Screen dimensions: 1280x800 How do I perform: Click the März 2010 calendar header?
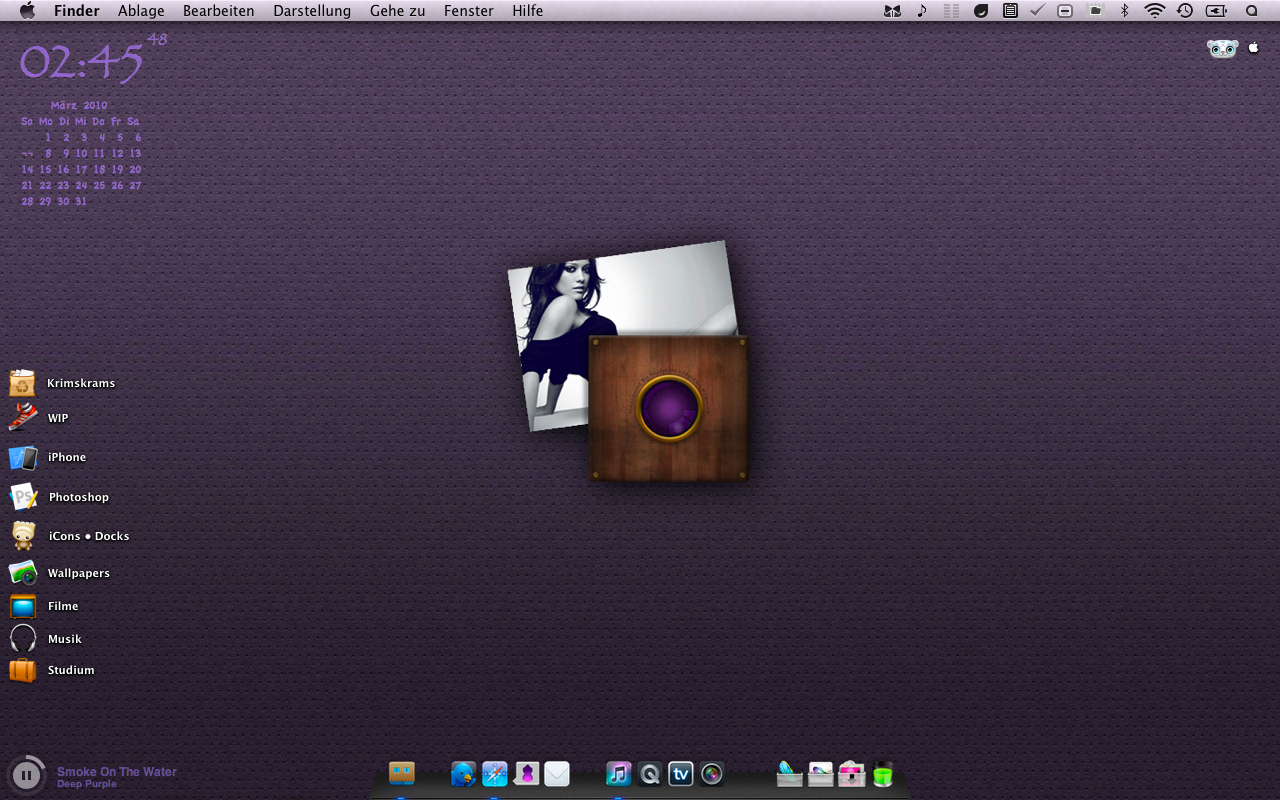79,105
